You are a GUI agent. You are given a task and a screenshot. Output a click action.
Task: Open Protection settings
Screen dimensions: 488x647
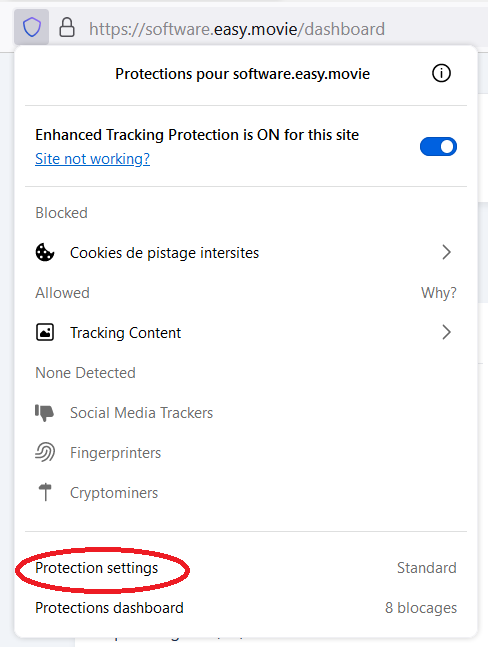tap(97, 568)
